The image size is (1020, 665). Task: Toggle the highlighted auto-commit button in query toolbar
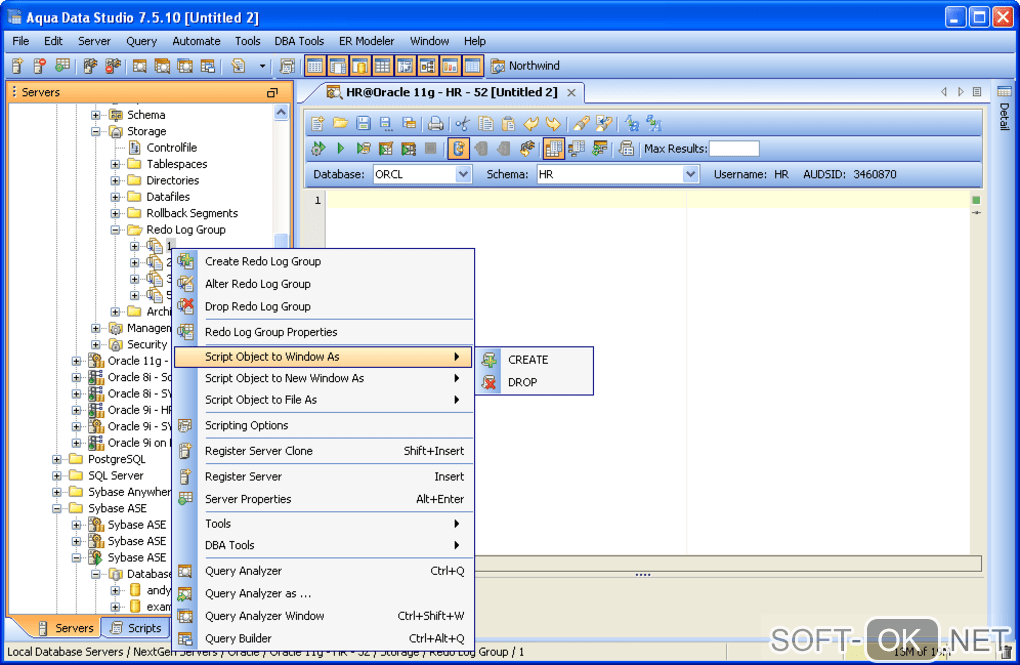coord(459,148)
